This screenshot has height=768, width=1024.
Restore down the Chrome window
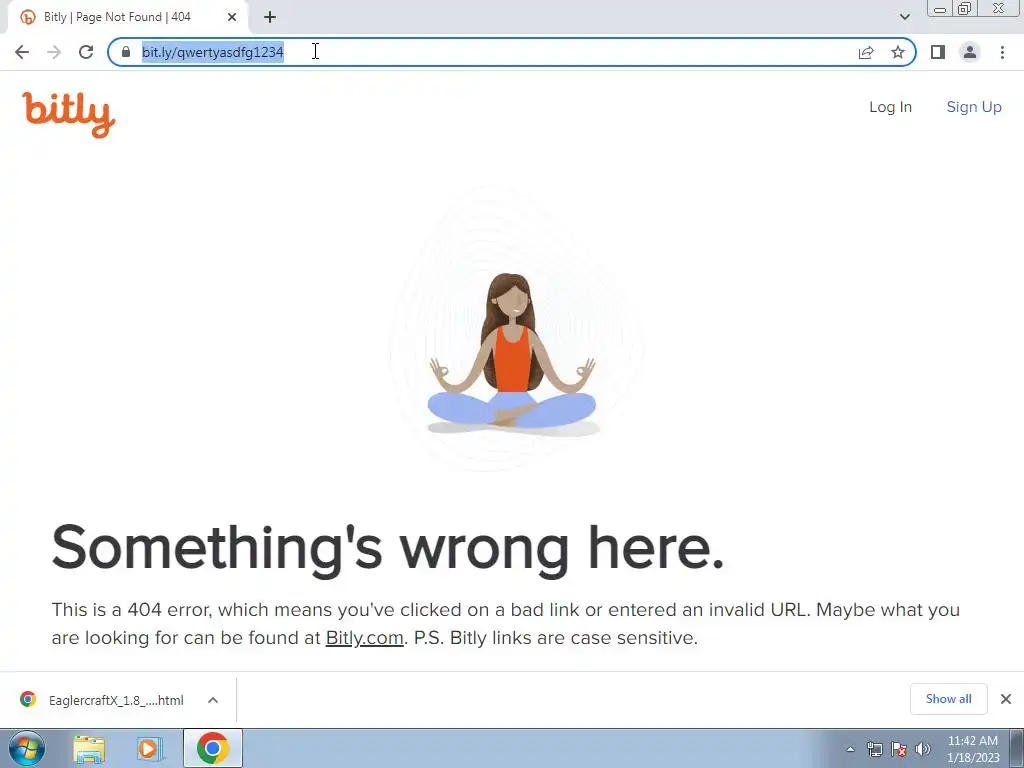pyautogui.click(x=964, y=9)
